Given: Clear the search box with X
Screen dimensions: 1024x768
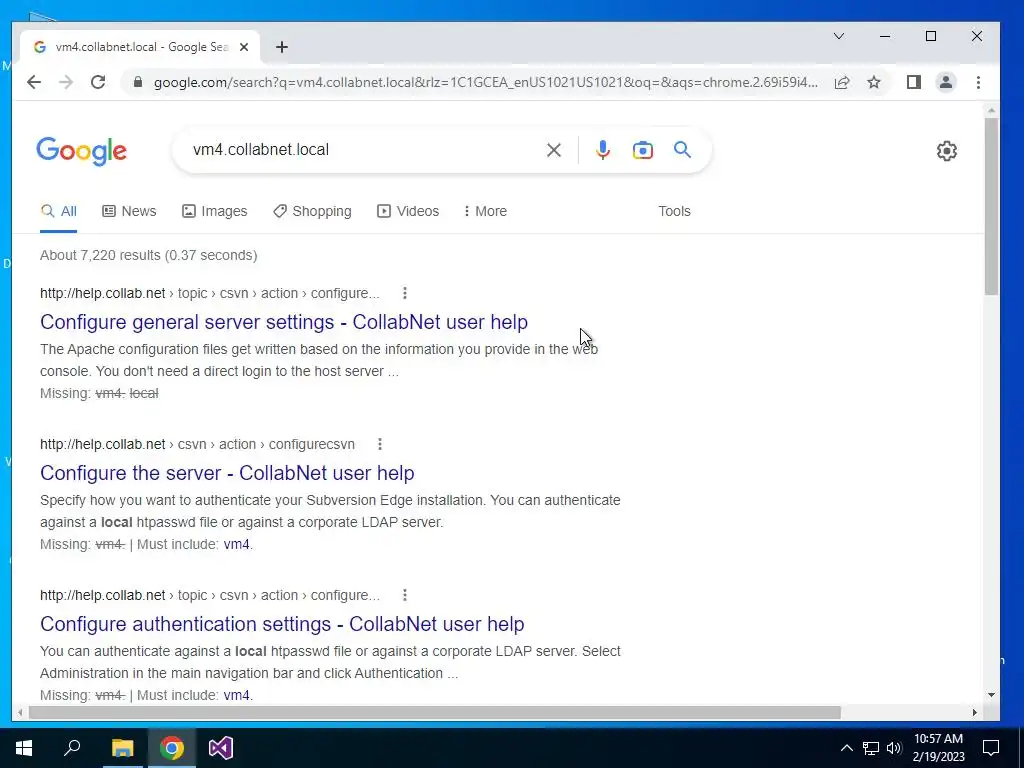Looking at the screenshot, I should tap(554, 150).
